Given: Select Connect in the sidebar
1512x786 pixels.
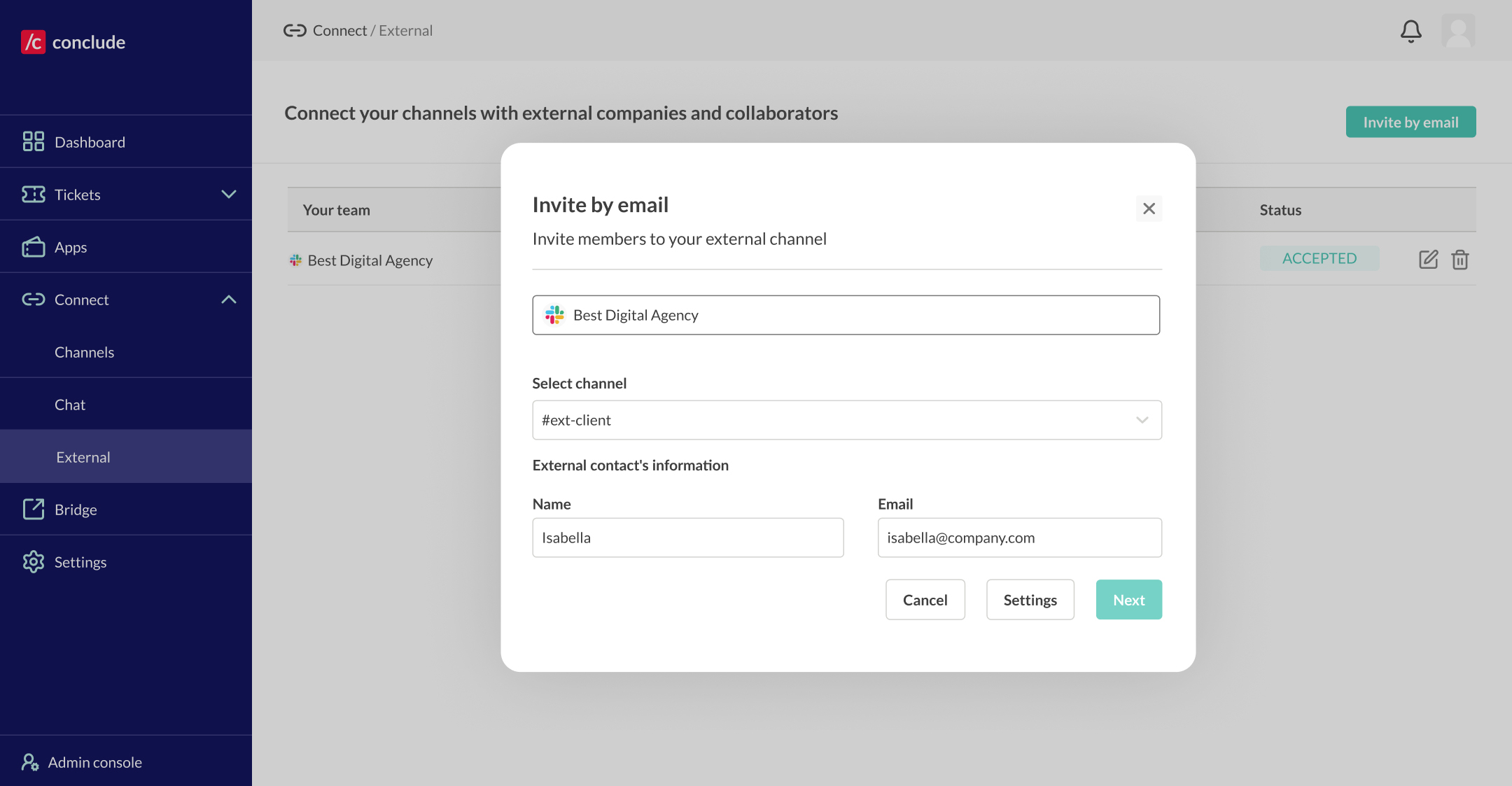Looking at the screenshot, I should point(126,300).
